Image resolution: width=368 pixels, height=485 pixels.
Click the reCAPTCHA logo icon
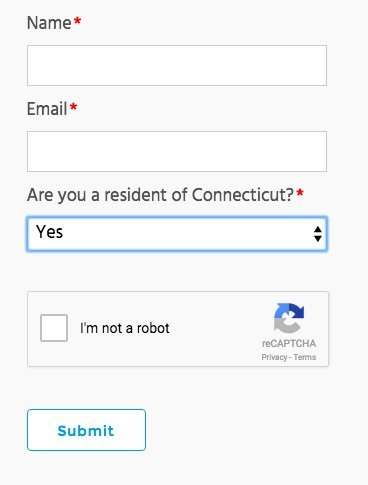pyautogui.click(x=289, y=318)
